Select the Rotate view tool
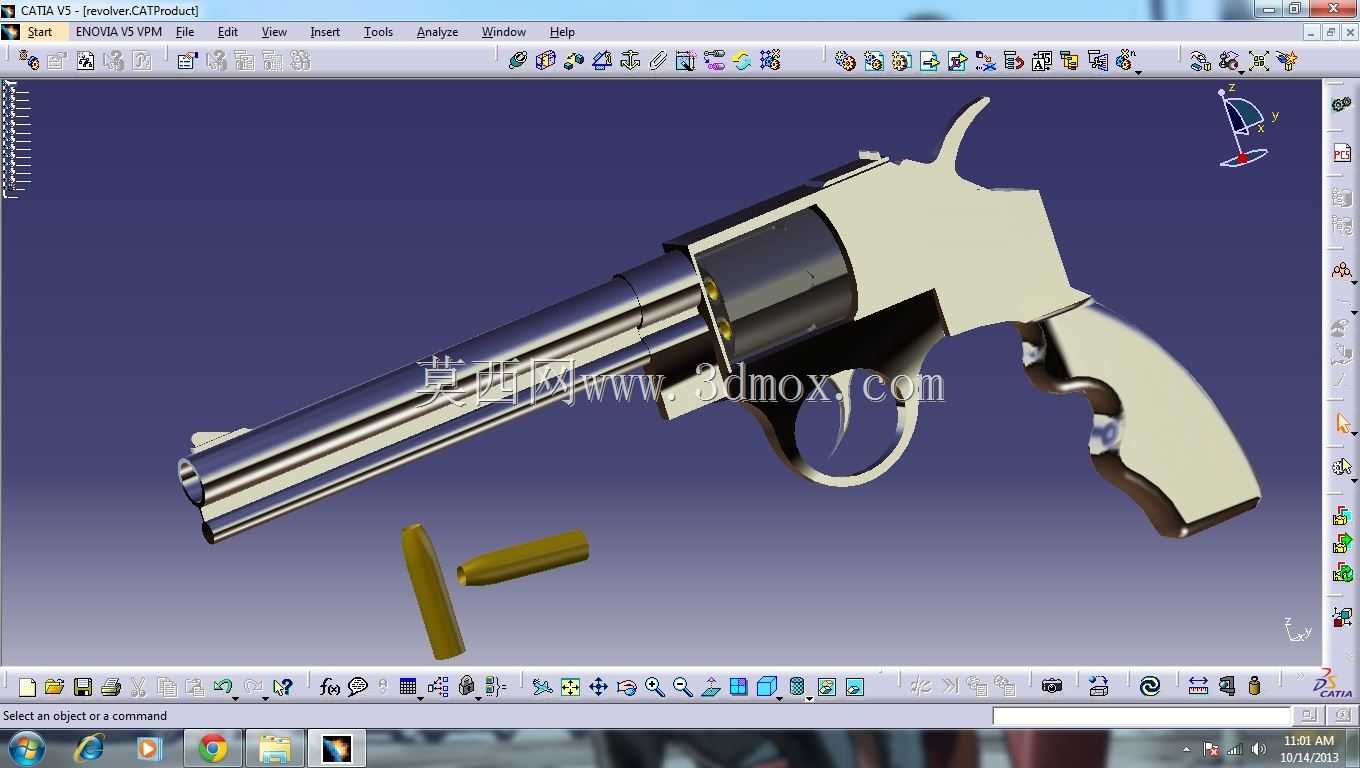Viewport: 1360px width, 768px height. 627,687
